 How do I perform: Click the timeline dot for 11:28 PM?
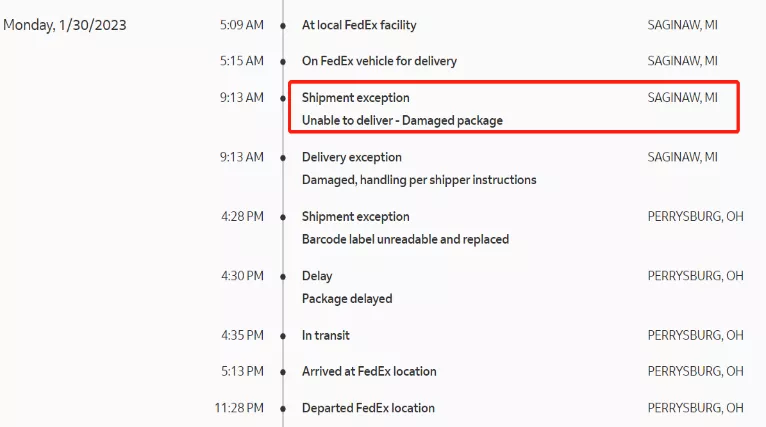click(x=283, y=408)
